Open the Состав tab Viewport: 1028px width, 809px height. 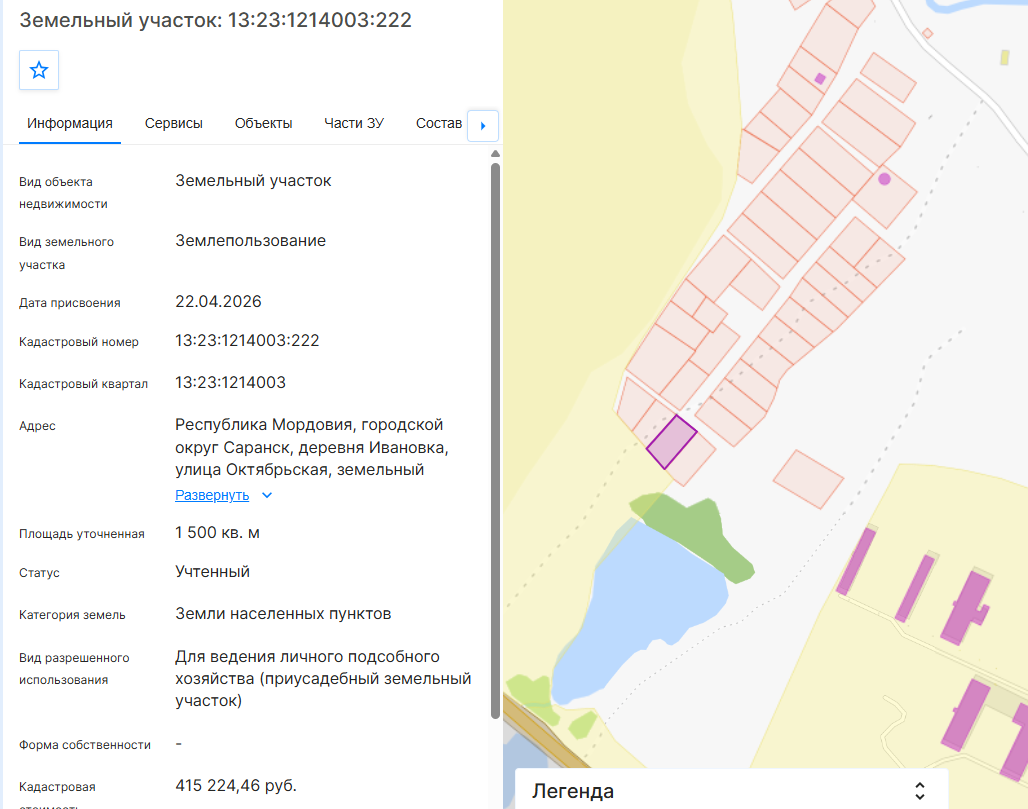(x=439, y=123)
